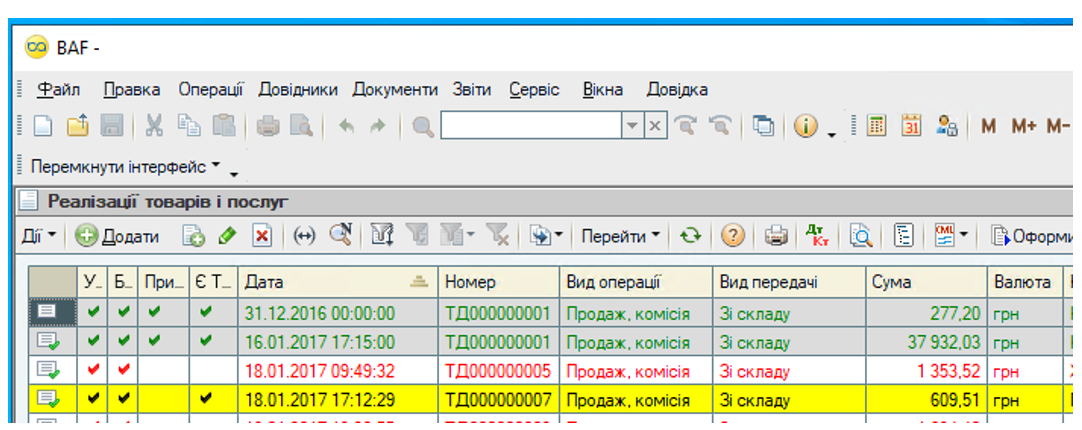This screenshot has height=430, width=1082.
Task: Click the Find magnifier icon beside search box
Action: pos(423,126)
